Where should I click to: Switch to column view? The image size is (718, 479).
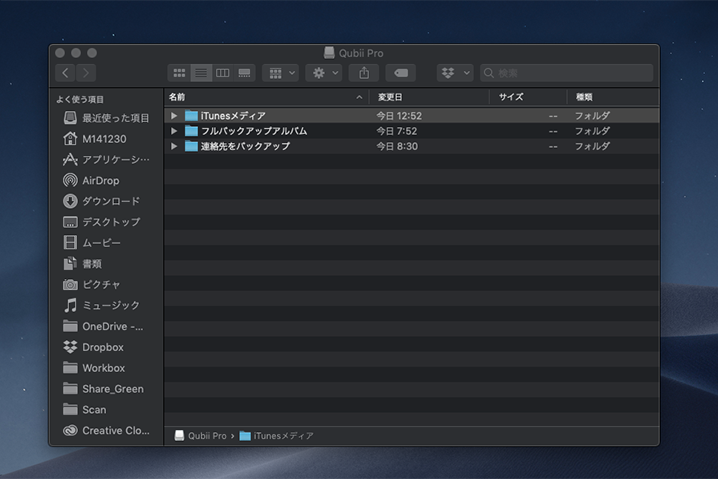223,73
